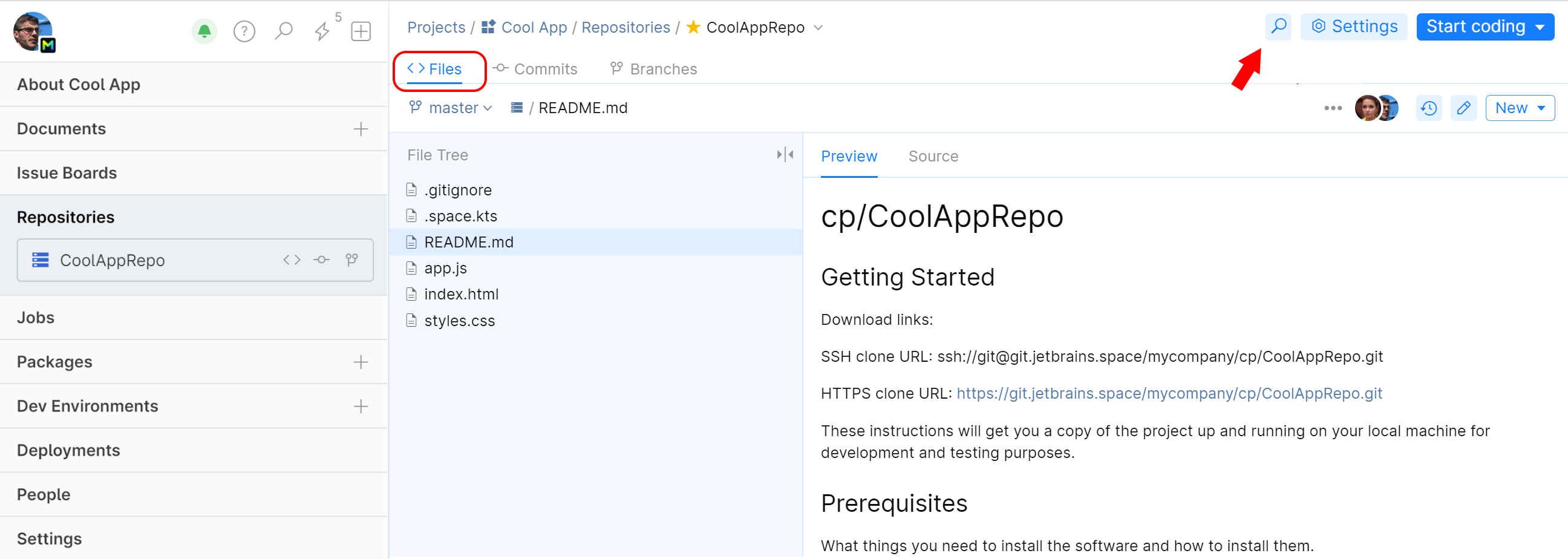Open file history clock icon

pos(1429,108)
